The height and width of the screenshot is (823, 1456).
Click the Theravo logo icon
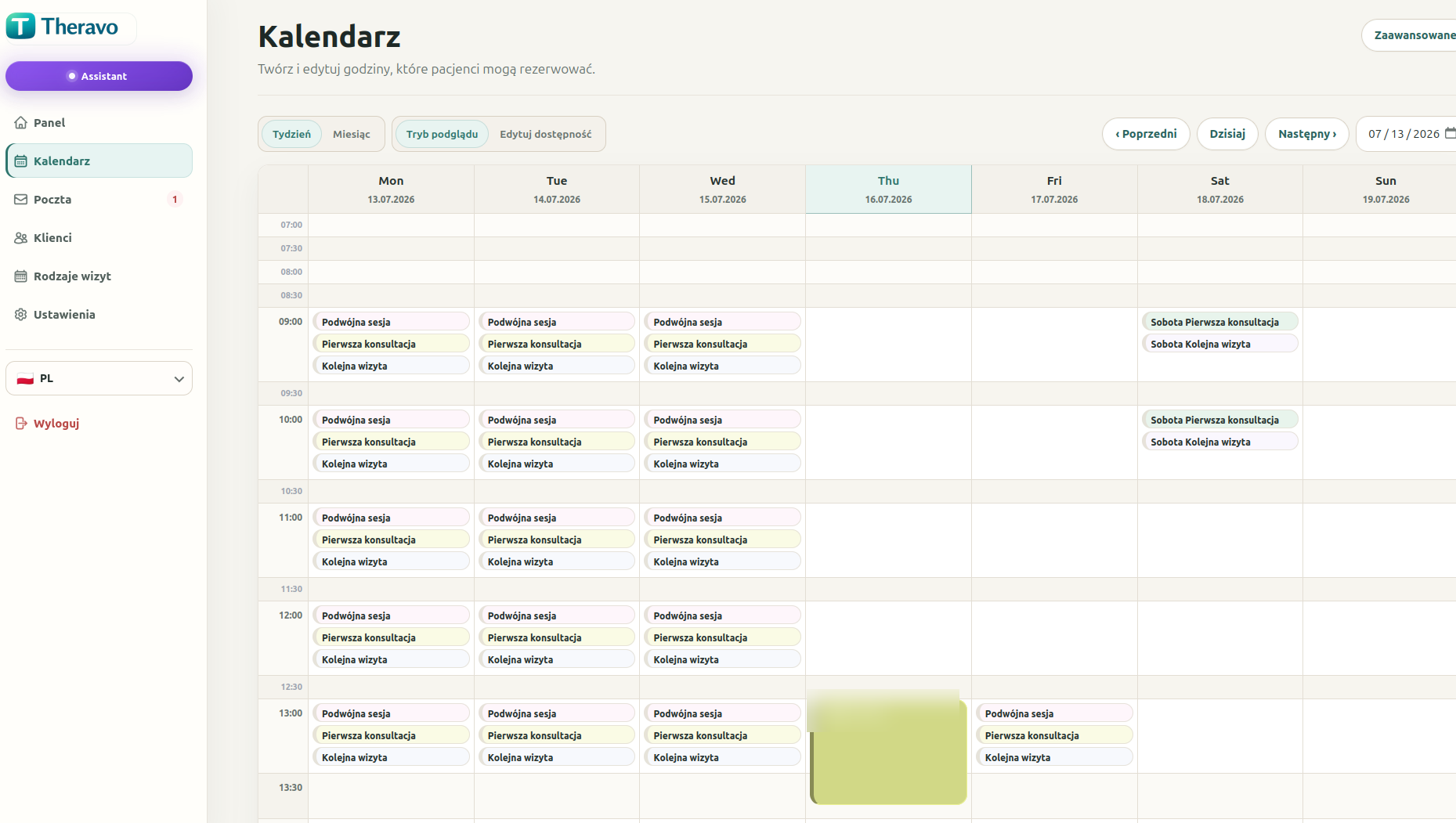[x=20, y=26]
